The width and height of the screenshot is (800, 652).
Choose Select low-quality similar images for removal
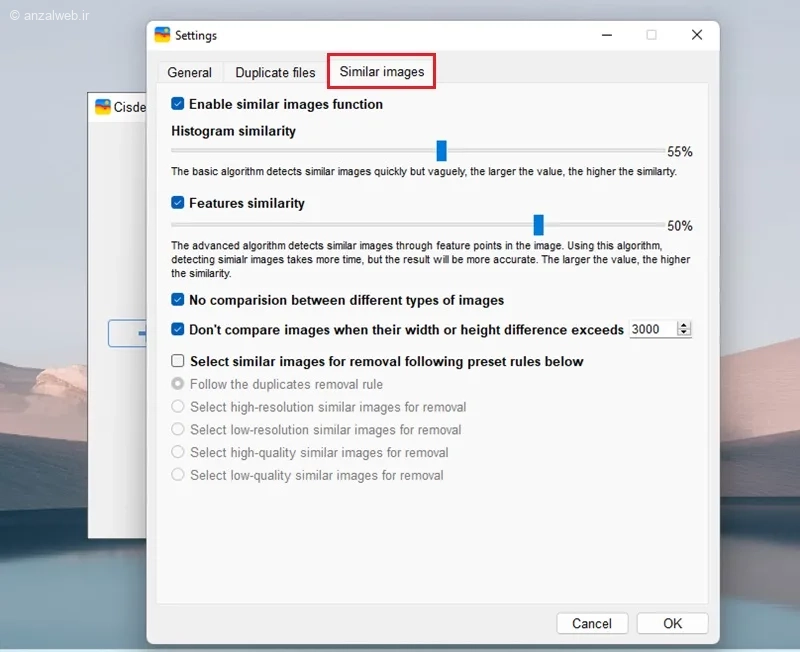click(178, 475)
